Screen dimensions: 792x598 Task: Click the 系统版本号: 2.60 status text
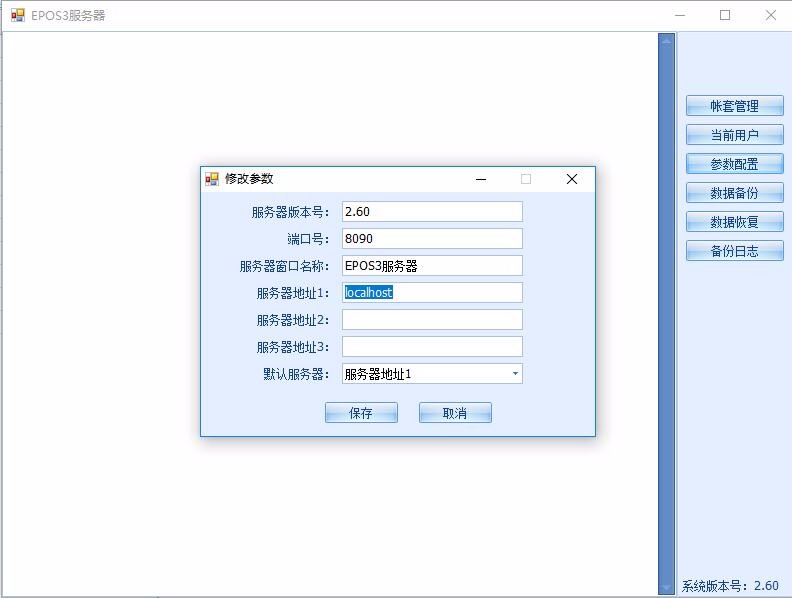[730, 586]
